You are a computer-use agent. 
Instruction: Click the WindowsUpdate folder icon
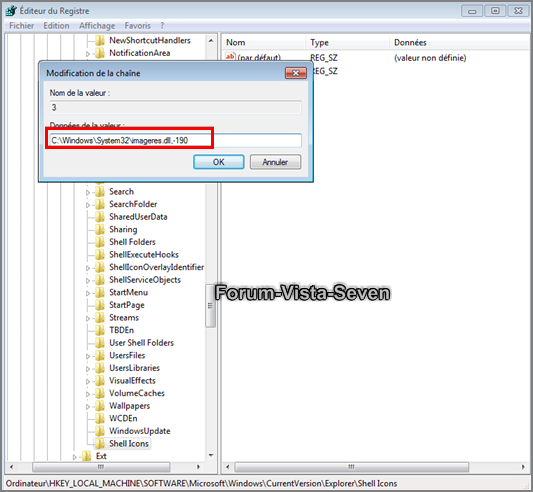(x=99, y=431)
